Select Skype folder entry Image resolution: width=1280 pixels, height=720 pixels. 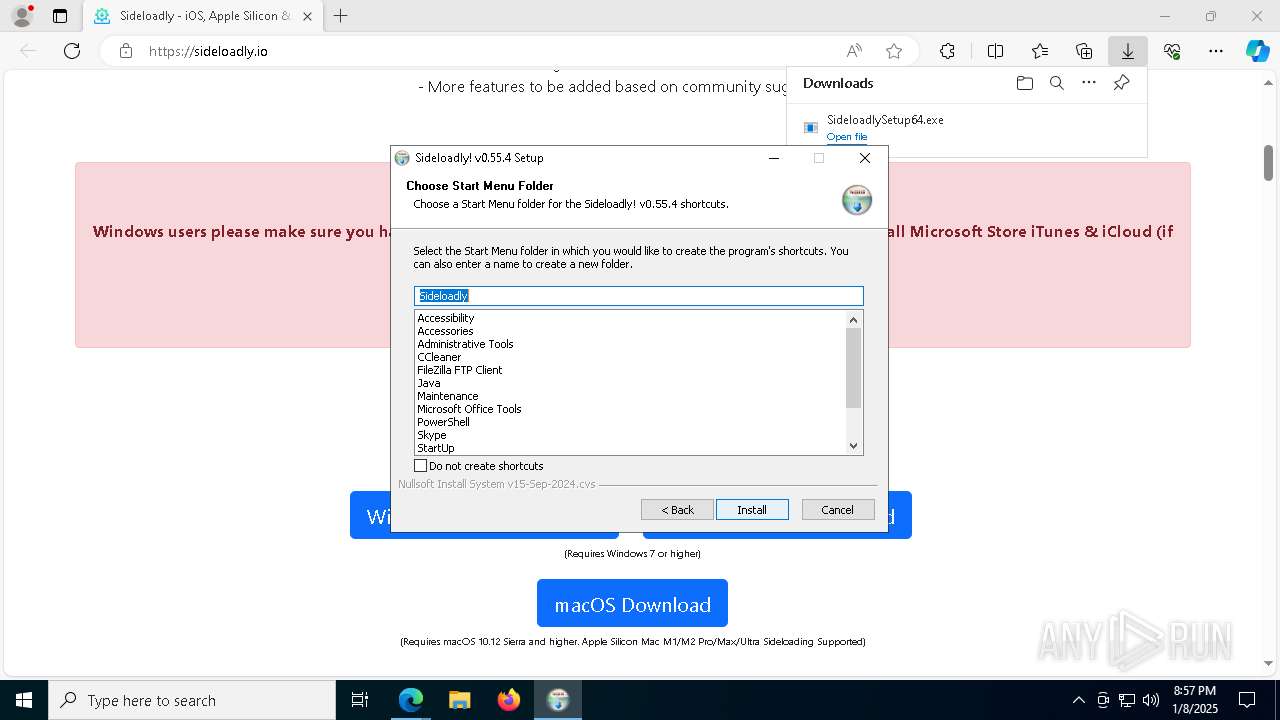tap(432, 435)
